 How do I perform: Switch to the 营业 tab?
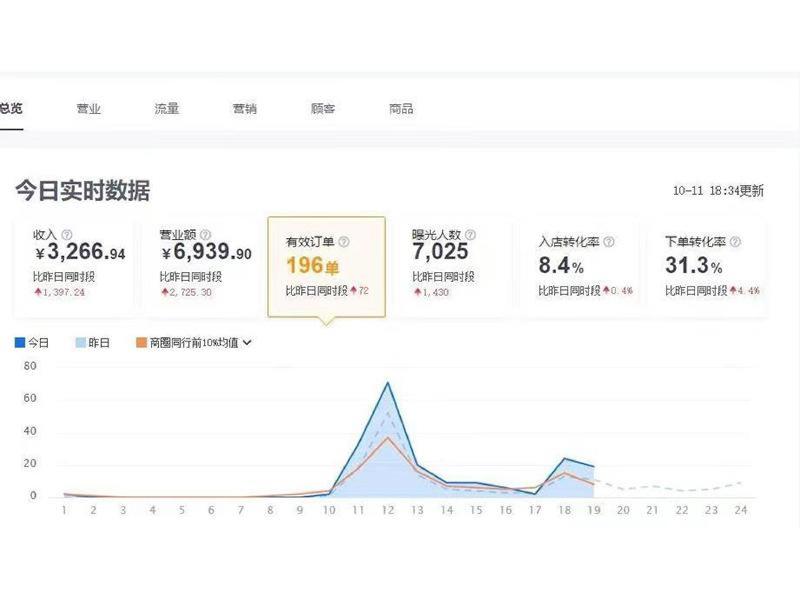[x=89, y=108]
